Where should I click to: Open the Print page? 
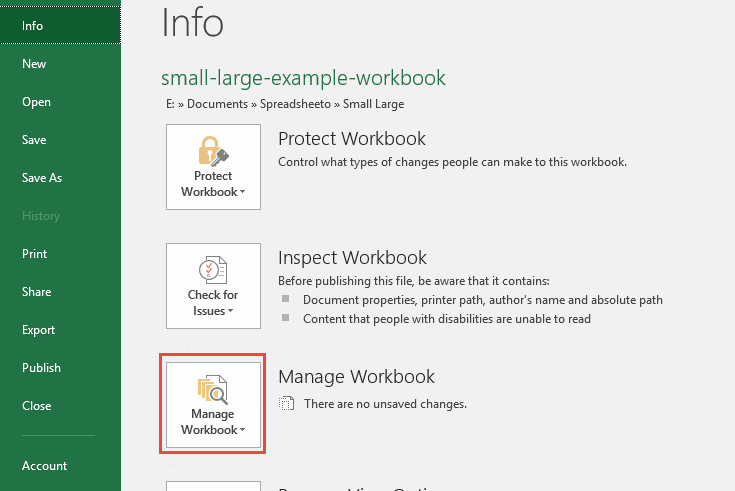tap(34, 254)
